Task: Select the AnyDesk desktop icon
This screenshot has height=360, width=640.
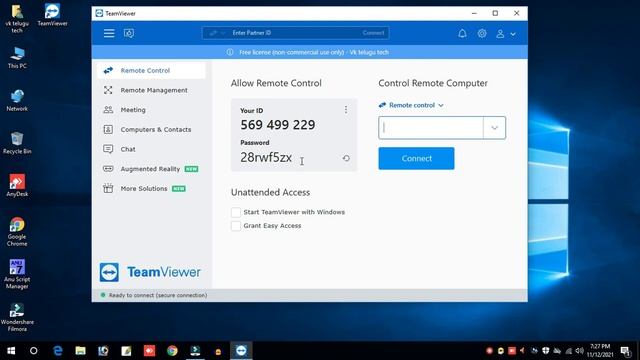Action: coord(17,186)
